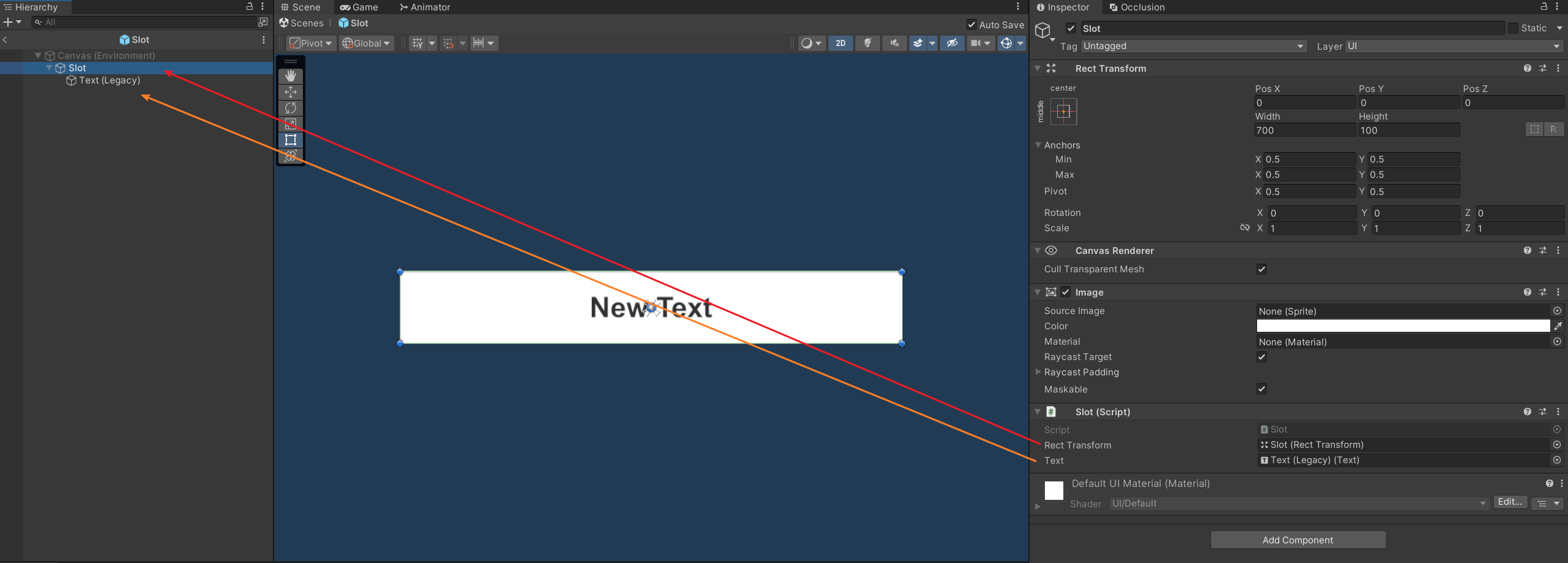This screenshot has width=1568, height=563.
Task: Select the Transform tool in Scene overlay
Action: tap(291, 156)
